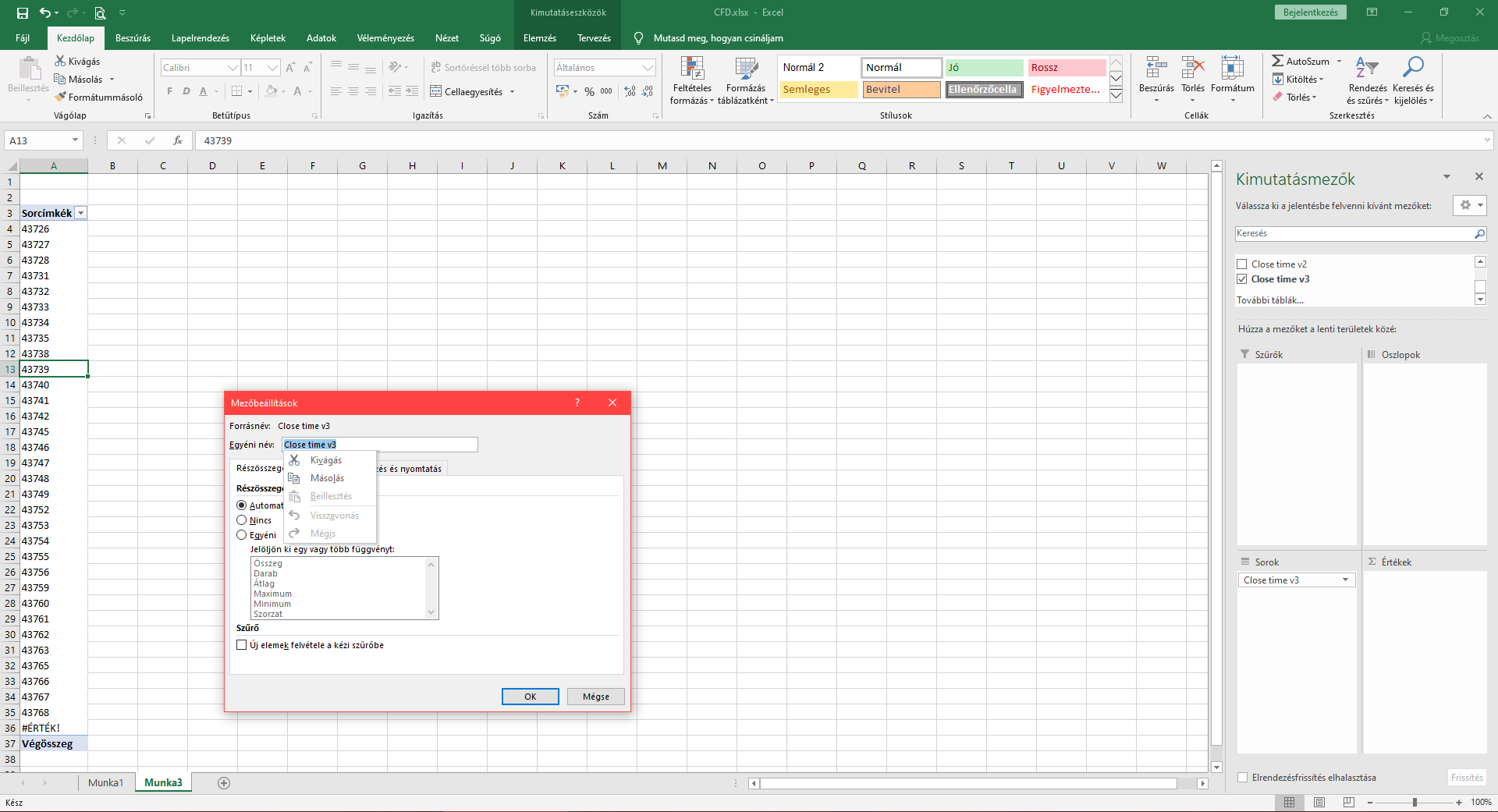Click the Mégse button
The height and width of the screenshot is (812, 1498).
pyautogui.click(x=596, y=697)
